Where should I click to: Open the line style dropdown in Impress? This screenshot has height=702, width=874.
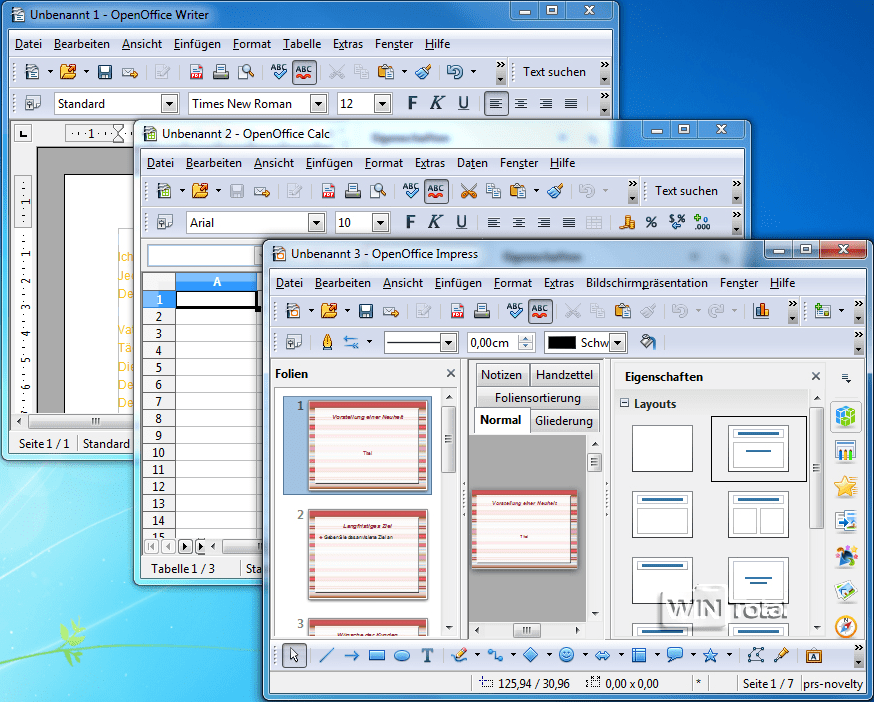448,343
